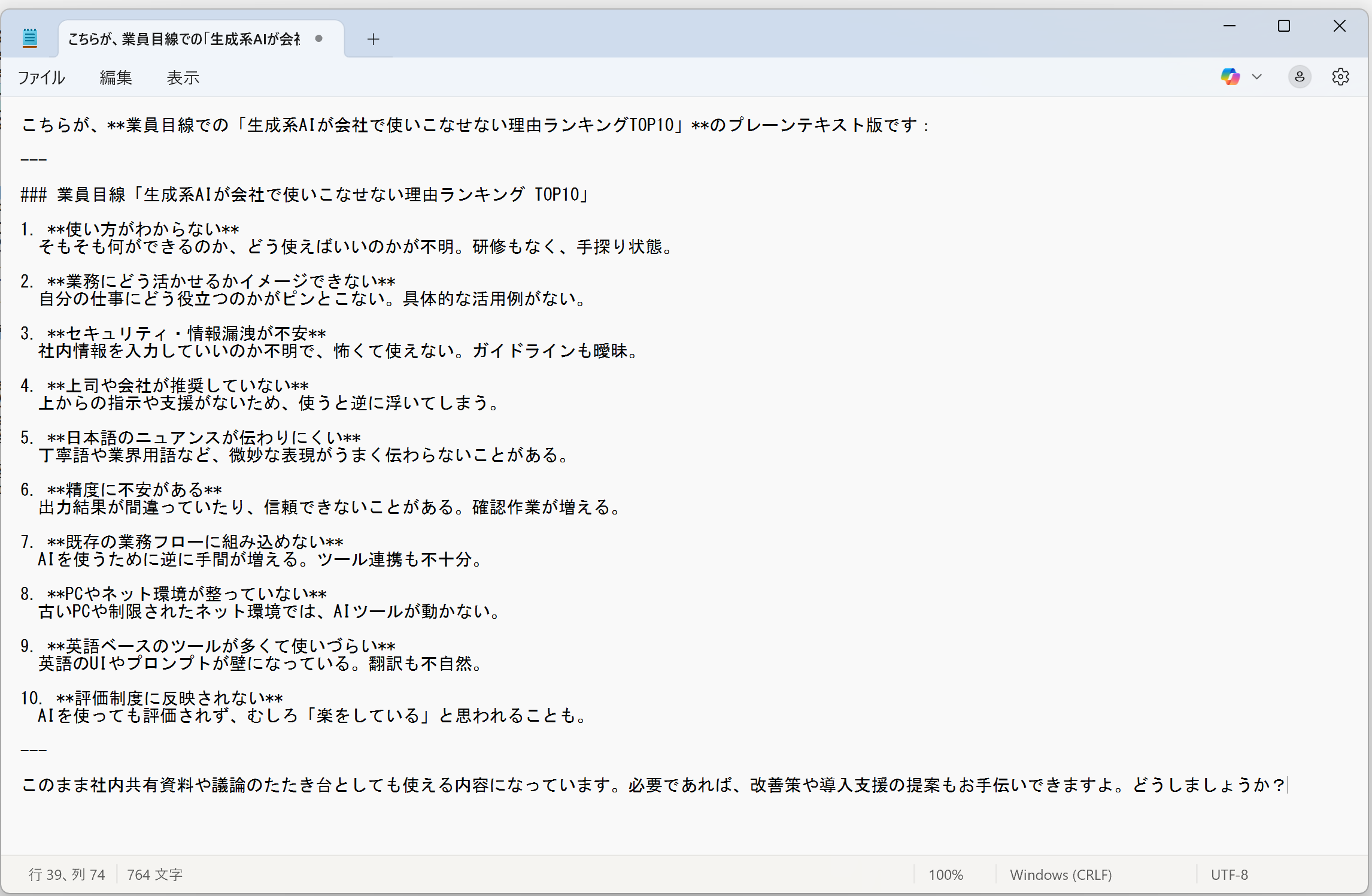The width and height of the screenshot is (1372, 896).
Task: Expand the Copilot dropdown chevron
Action: [1258, 77]
